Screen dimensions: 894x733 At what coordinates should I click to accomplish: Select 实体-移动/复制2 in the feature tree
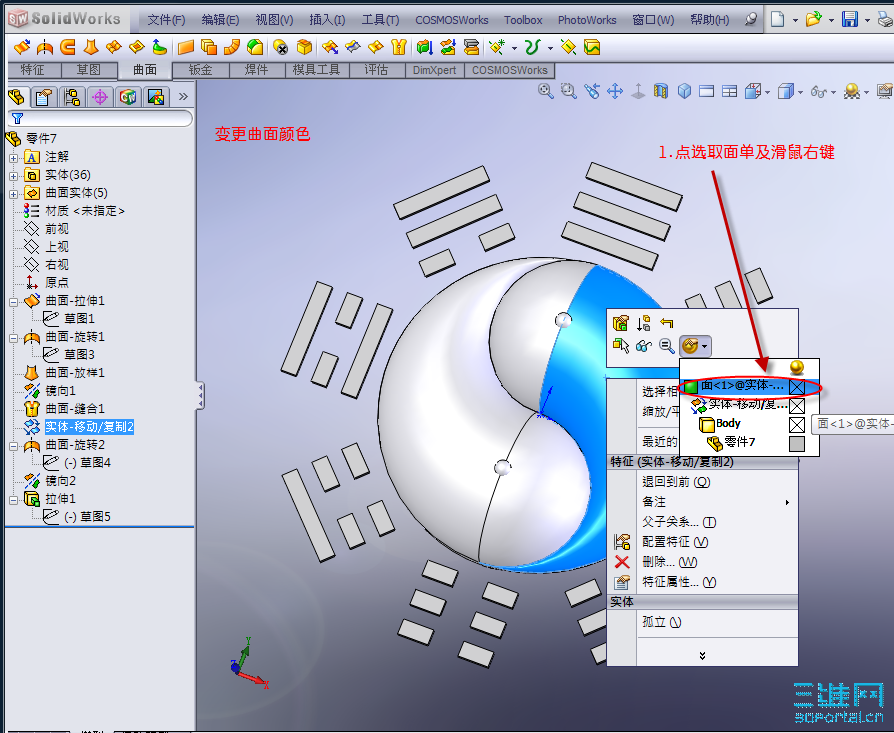pyautogui.click(x=89, y=426)
